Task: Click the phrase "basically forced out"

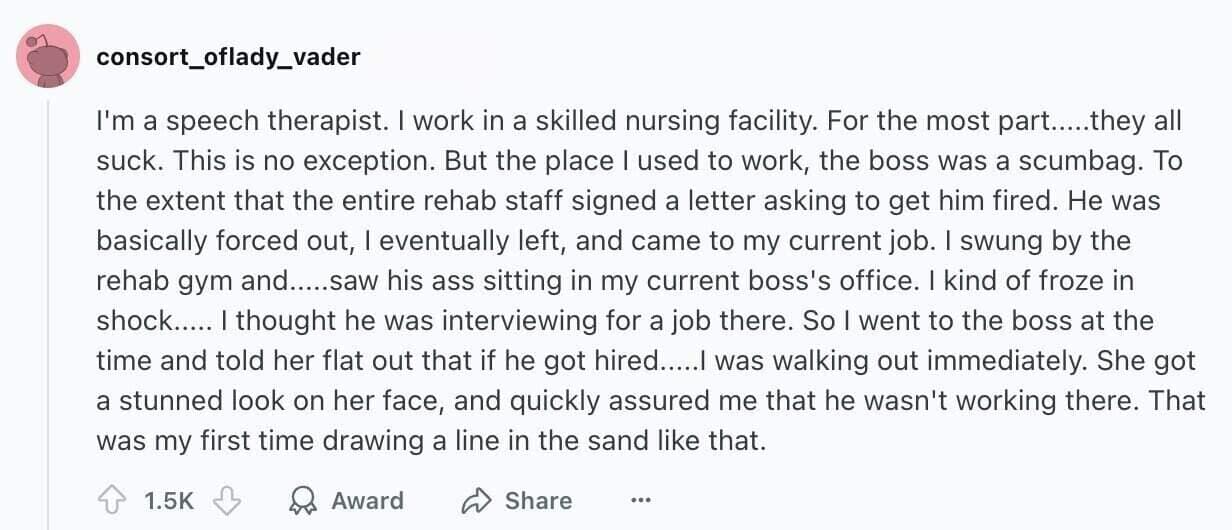Action: pyautogui.click(x=195, y=242)
